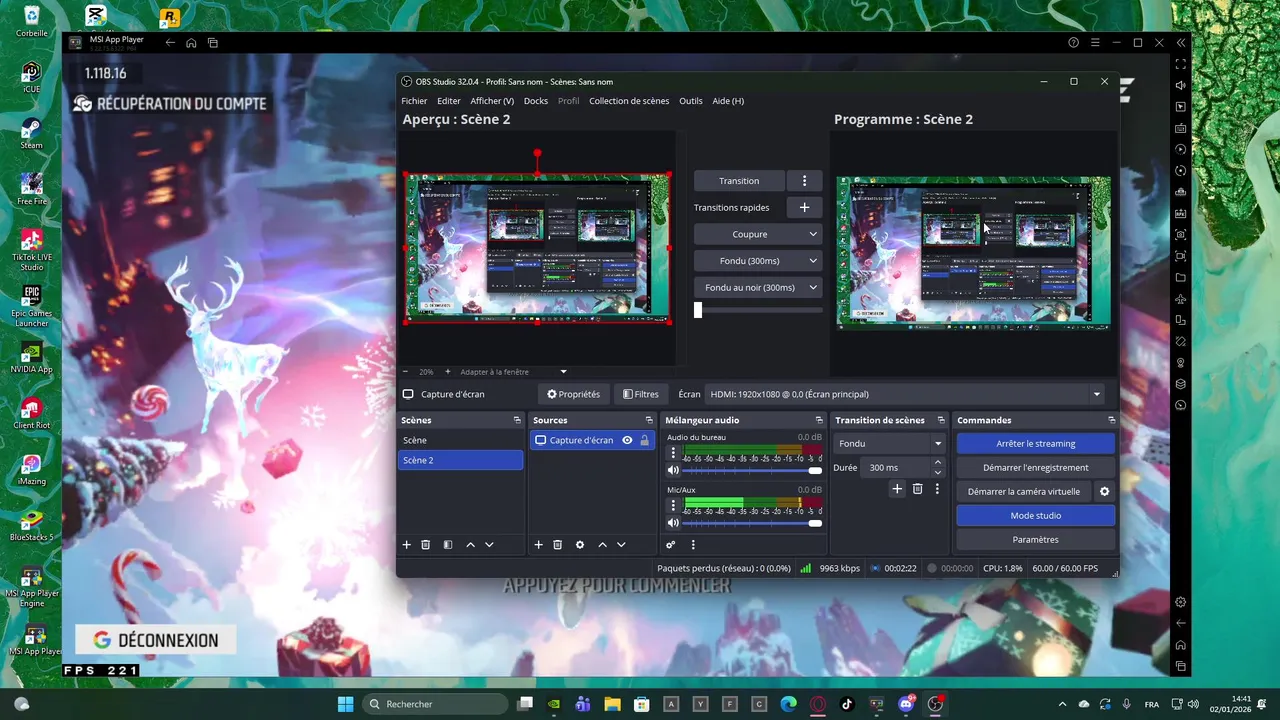Open Afficher (V) menu
The image size is (1280, 720).
pyautogui.click(x=492, y=101)
